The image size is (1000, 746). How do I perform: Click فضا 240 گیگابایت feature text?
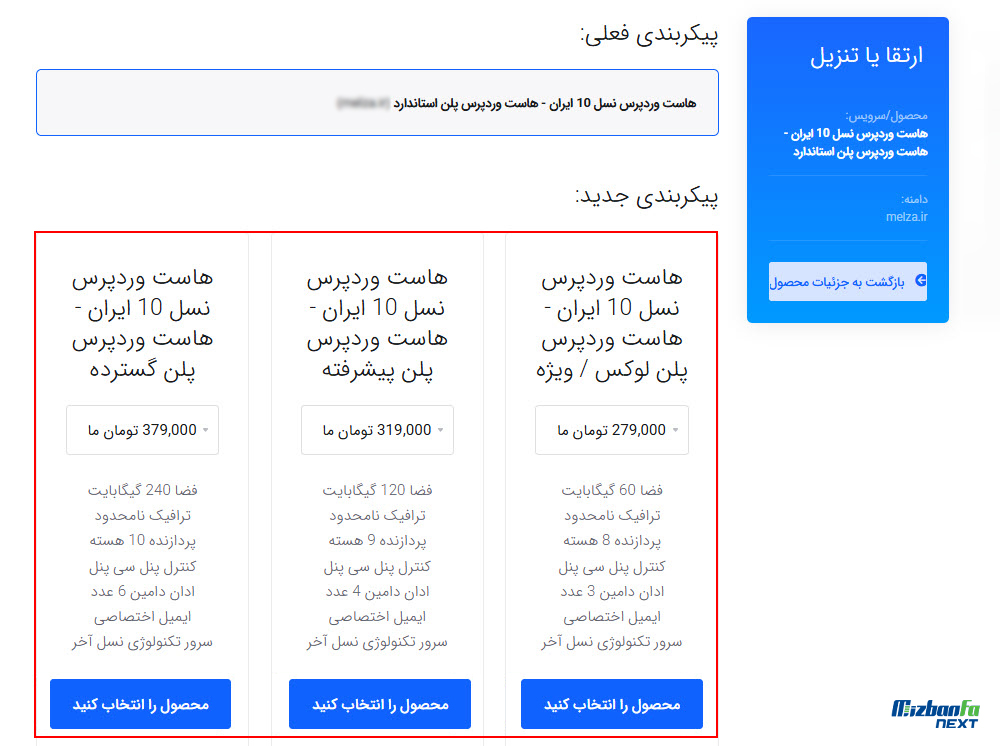click(x=142, y=490)
